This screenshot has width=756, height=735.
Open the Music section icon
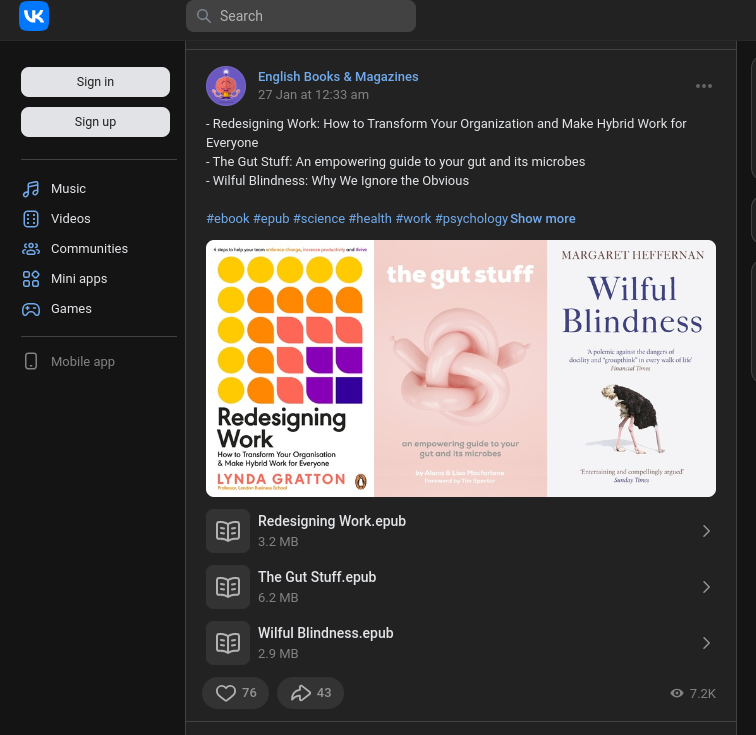pos(31,189)
